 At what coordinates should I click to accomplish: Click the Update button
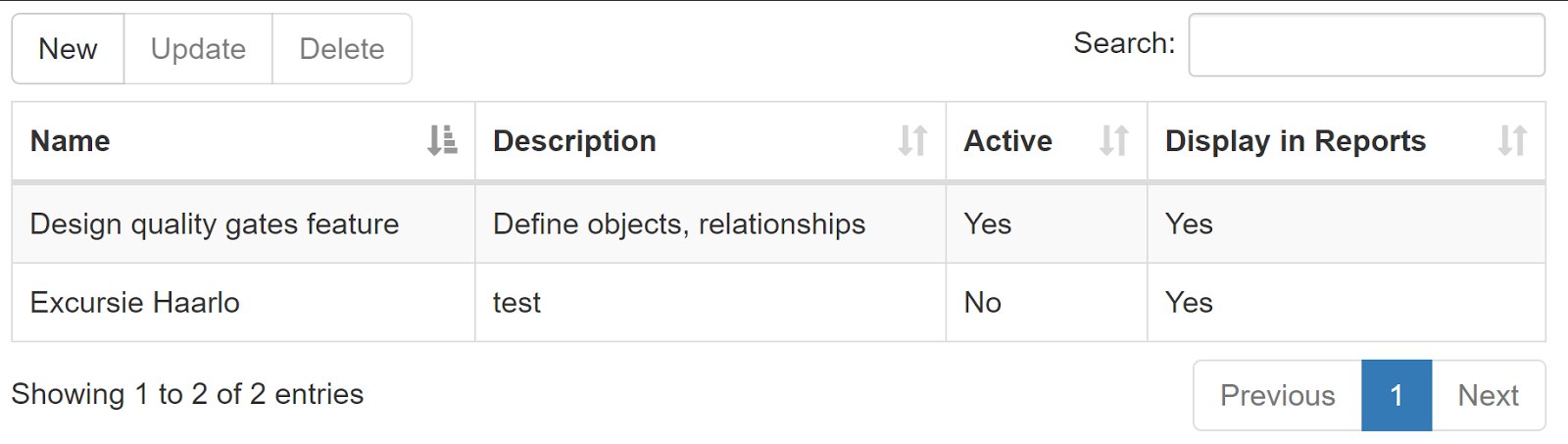click(x=198, y=49)
